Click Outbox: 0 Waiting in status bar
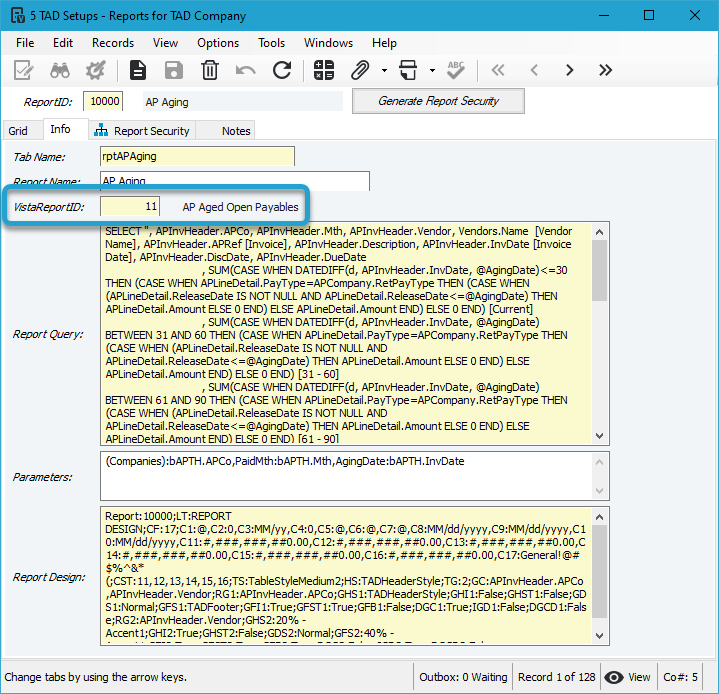The image size is (719, 694). click(x=463, y=677)
